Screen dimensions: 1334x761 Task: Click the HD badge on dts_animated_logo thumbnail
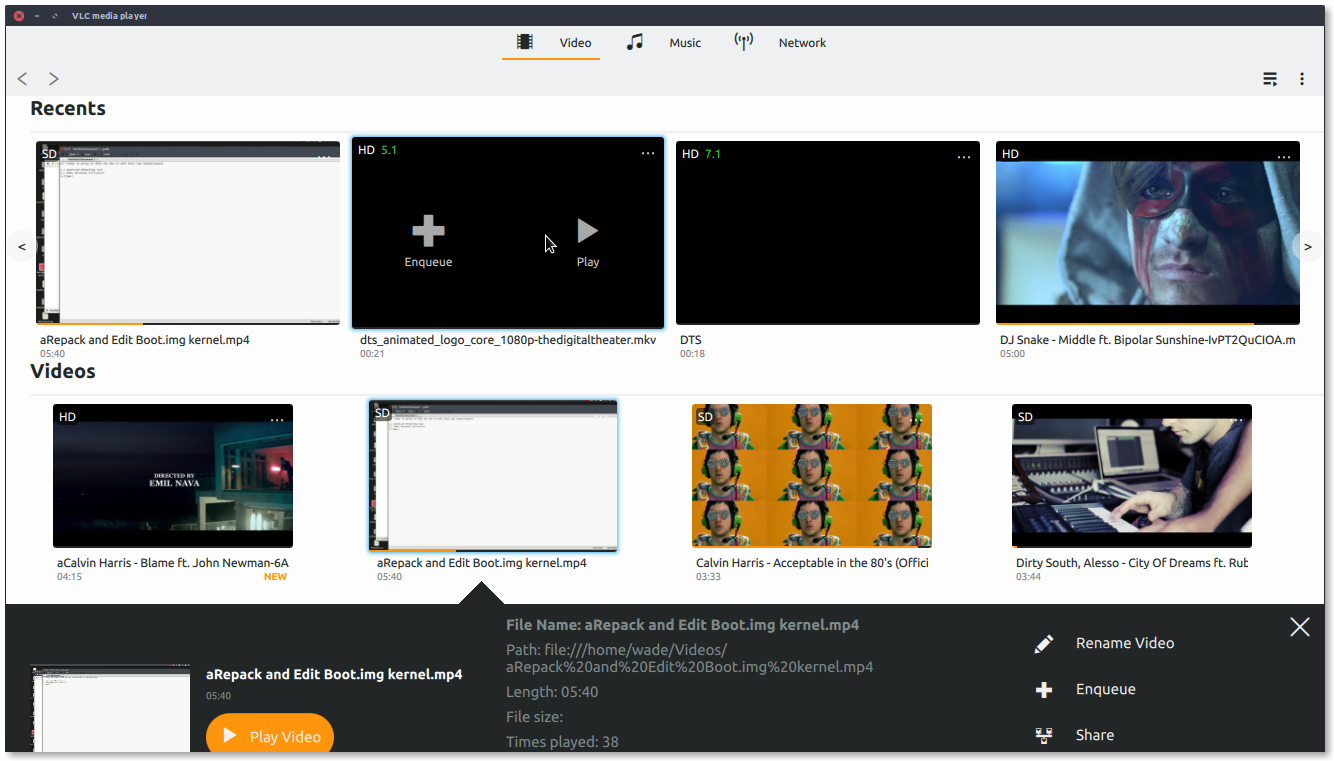366,150
